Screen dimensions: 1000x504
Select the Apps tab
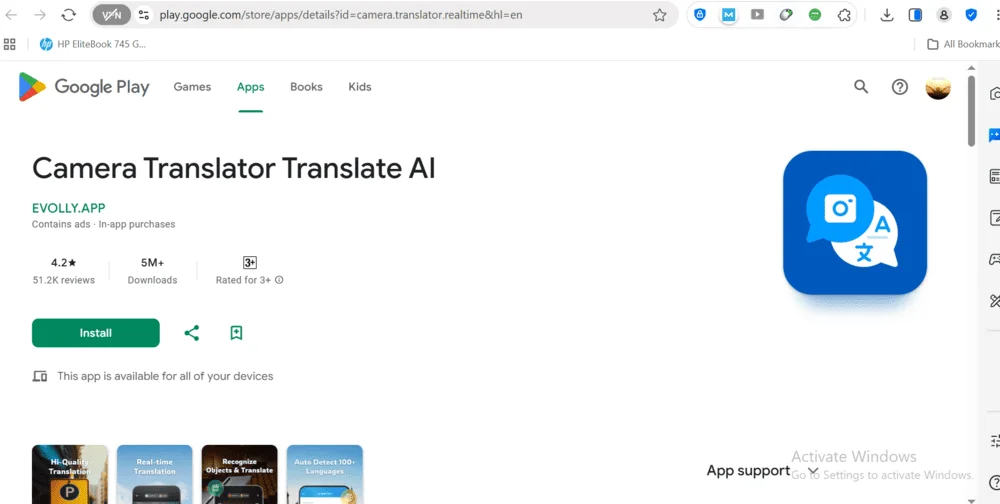(x=251, y=87)
